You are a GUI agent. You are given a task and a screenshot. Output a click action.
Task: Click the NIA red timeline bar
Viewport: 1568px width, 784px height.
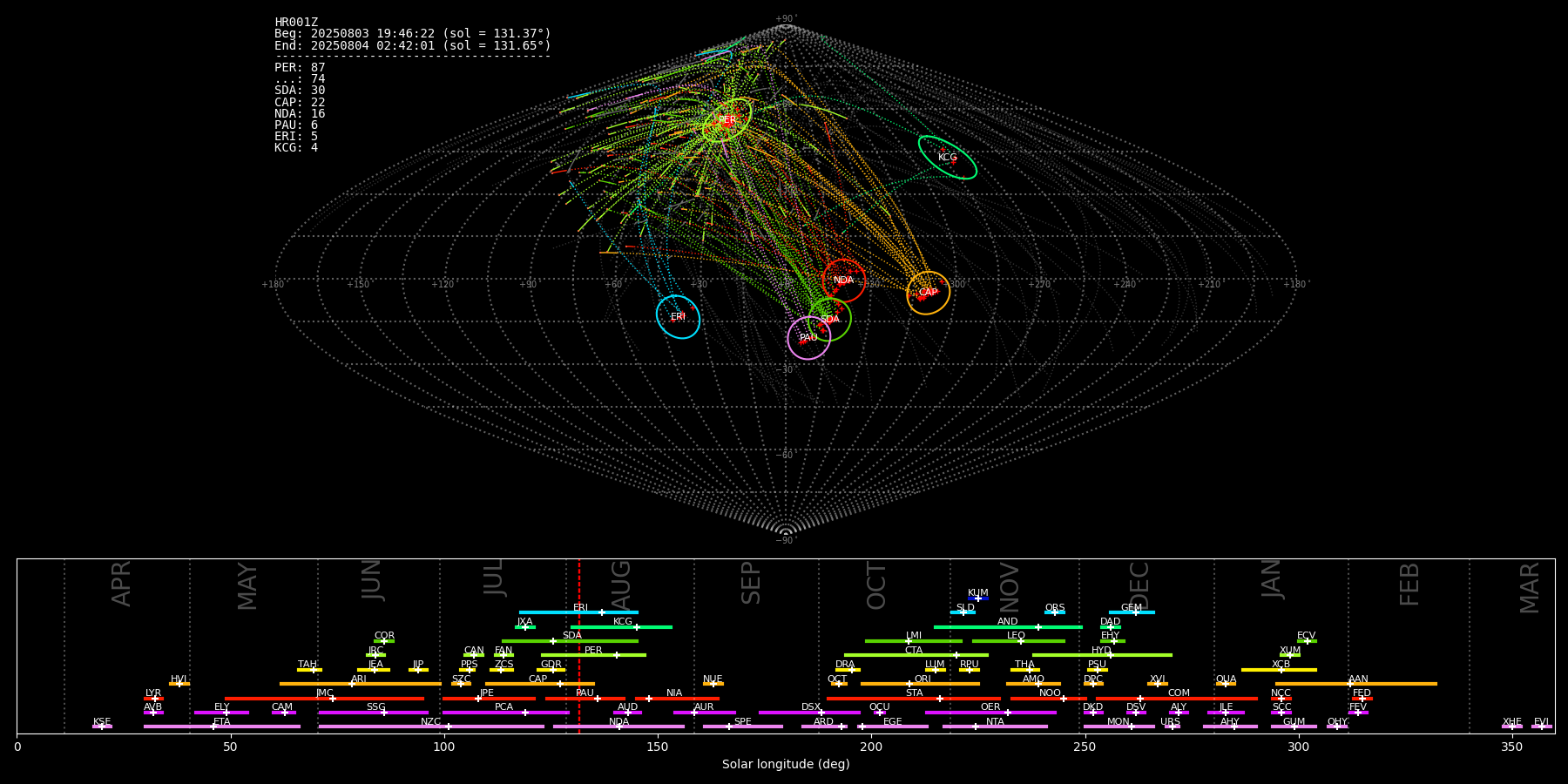675,698
